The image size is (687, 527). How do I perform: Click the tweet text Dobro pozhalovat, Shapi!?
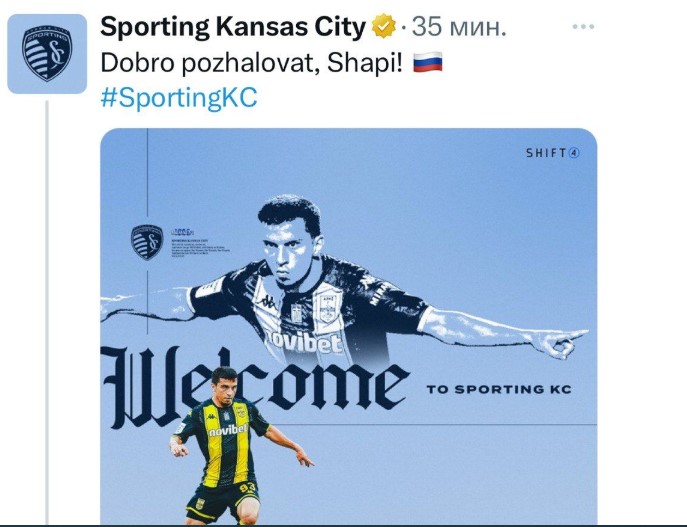(x=251, y=63)
